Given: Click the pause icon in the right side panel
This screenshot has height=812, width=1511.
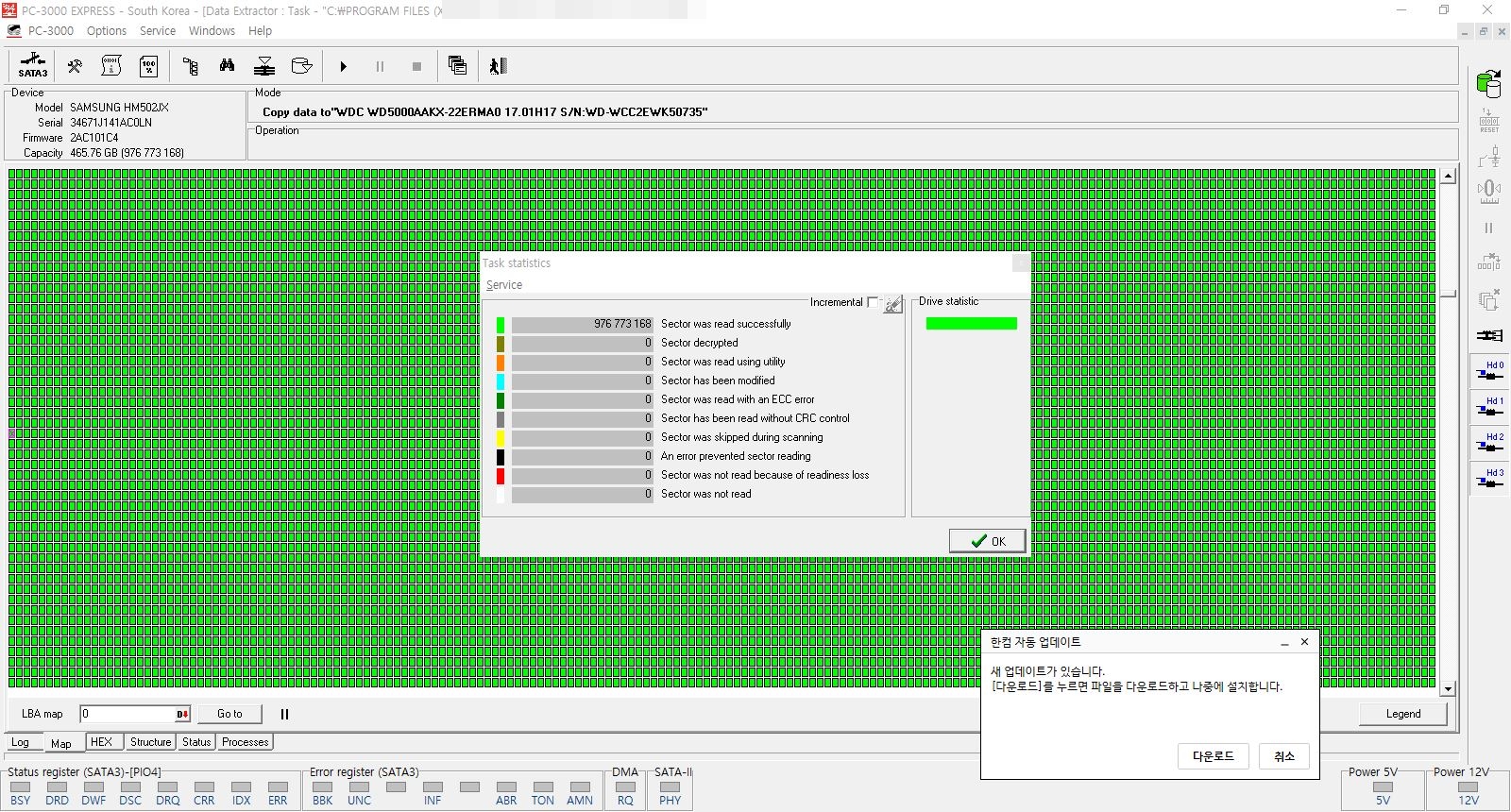Looking at the screenshot, I should pos(1489,228).
